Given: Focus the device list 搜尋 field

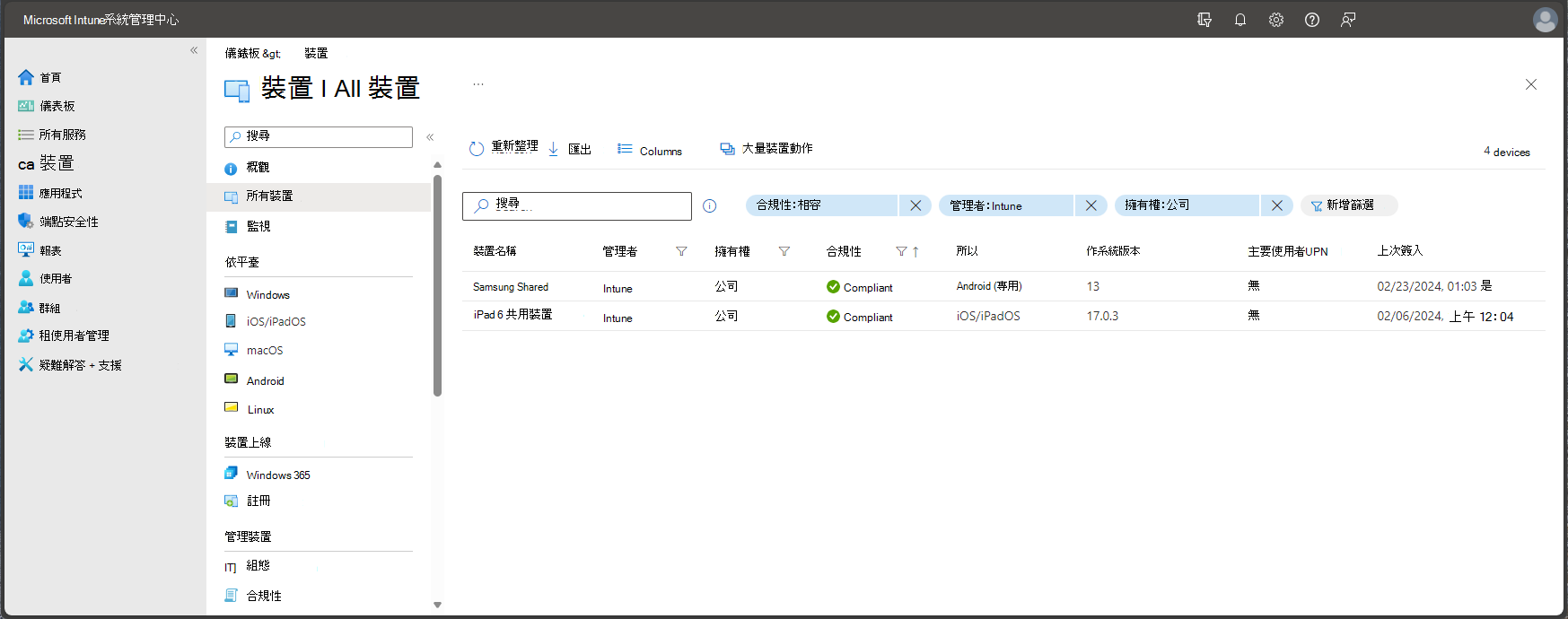Looking at the screenshot, I should [577, 205].
